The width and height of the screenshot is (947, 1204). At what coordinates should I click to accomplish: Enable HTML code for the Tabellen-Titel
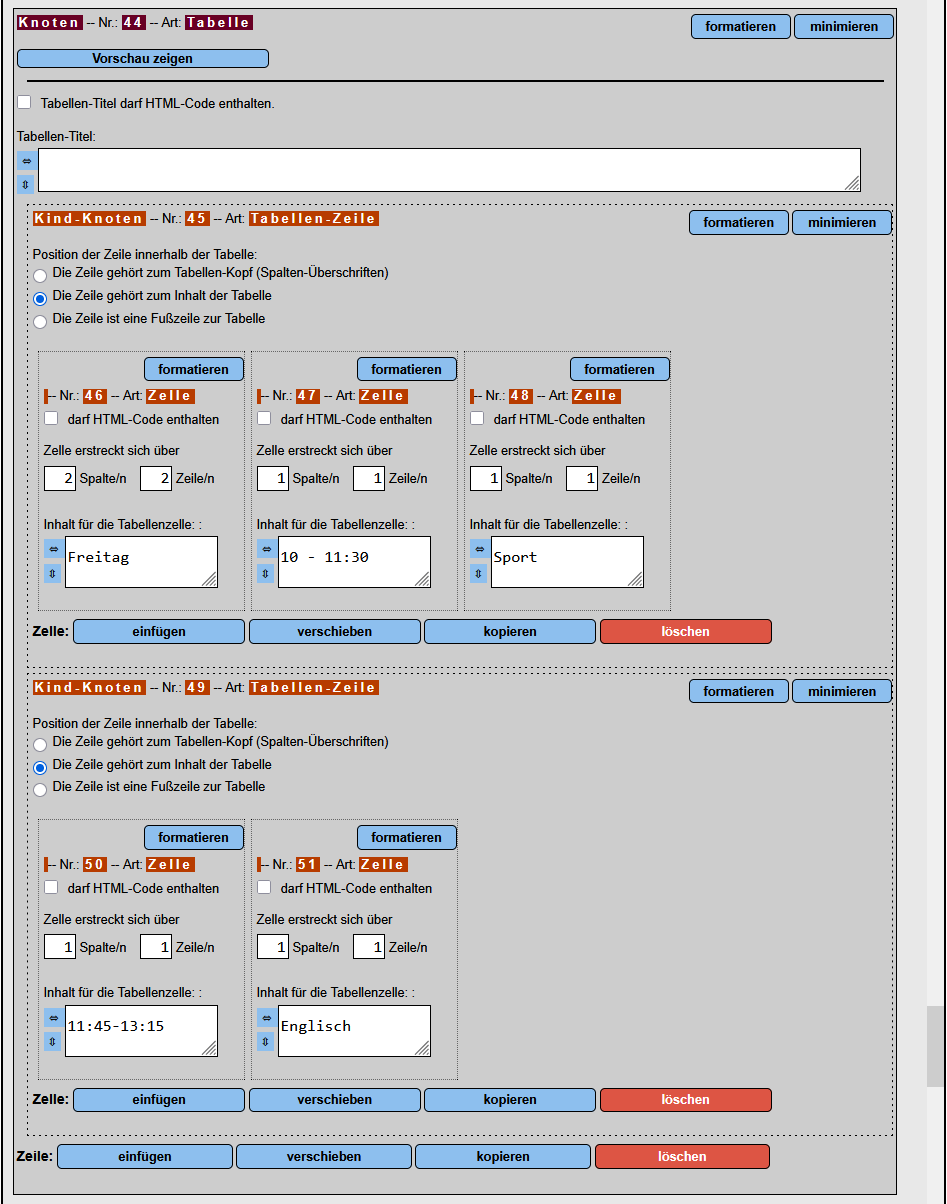tap(25, 102)
